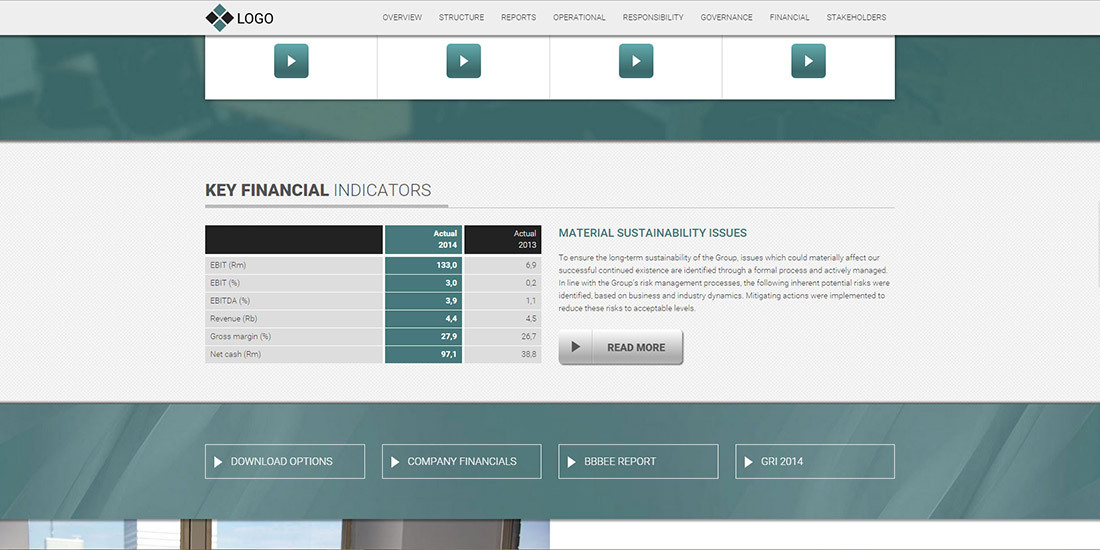Go to the Reports menu item
Viewport: 1100px width, 550px height.
point(518,18)
